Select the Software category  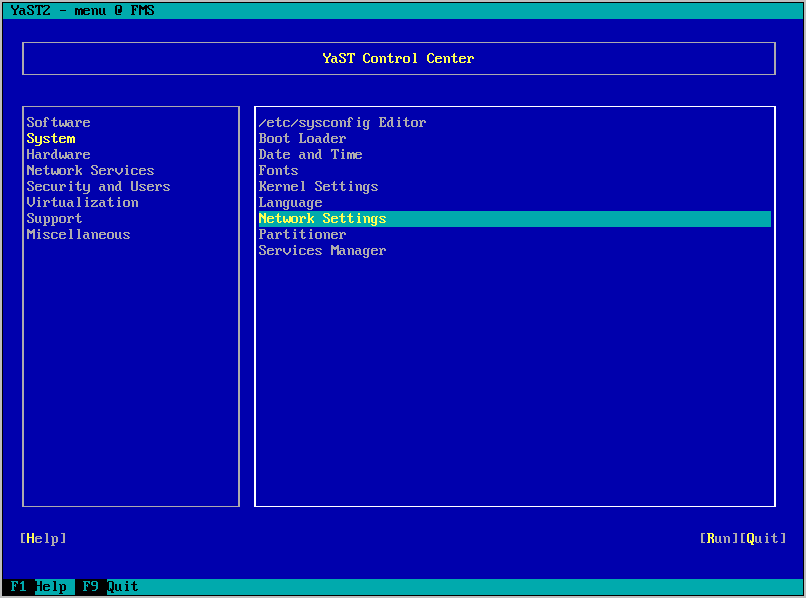coord(59,122)
